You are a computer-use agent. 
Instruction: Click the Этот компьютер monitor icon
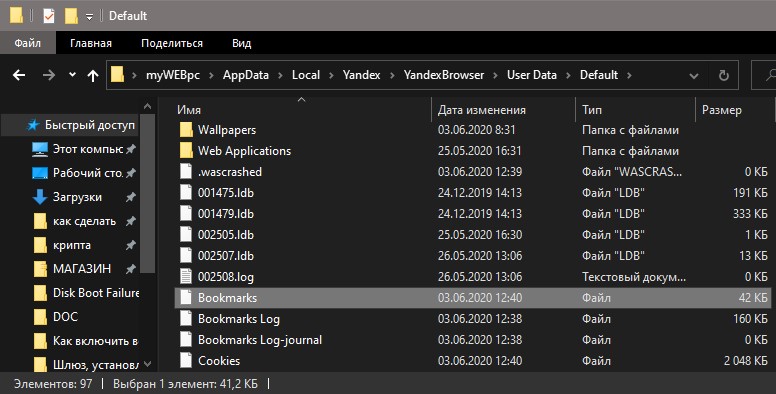coord(40,149)
